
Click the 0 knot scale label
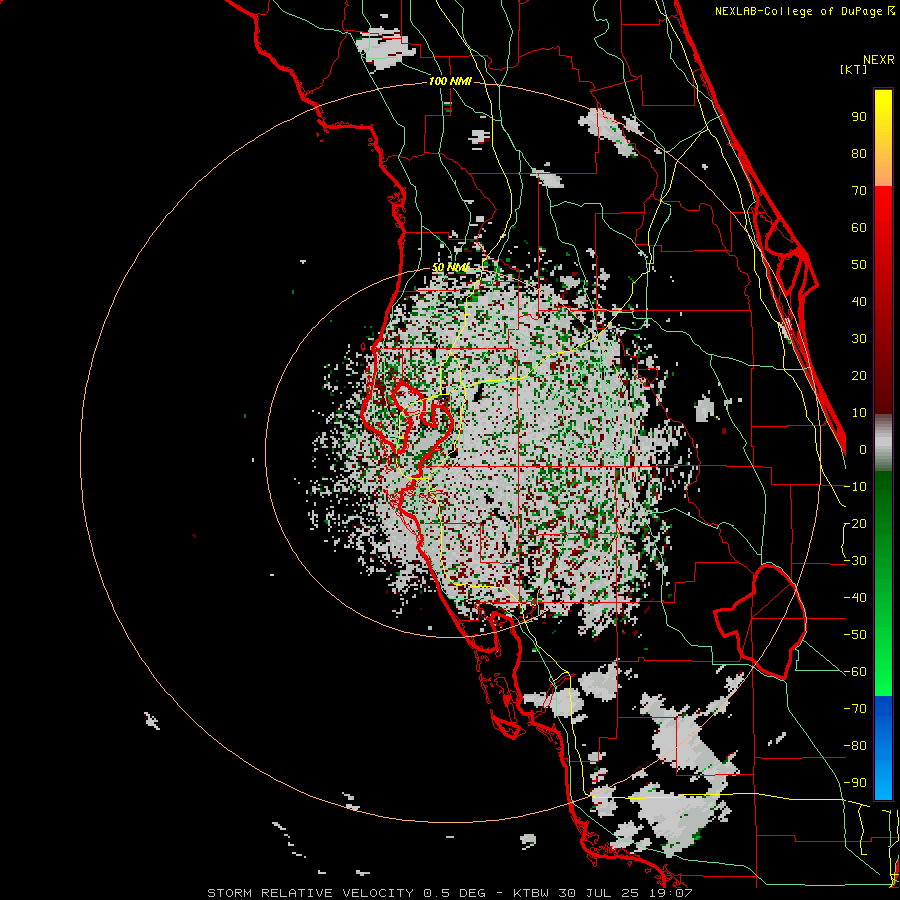coord(863,449)
